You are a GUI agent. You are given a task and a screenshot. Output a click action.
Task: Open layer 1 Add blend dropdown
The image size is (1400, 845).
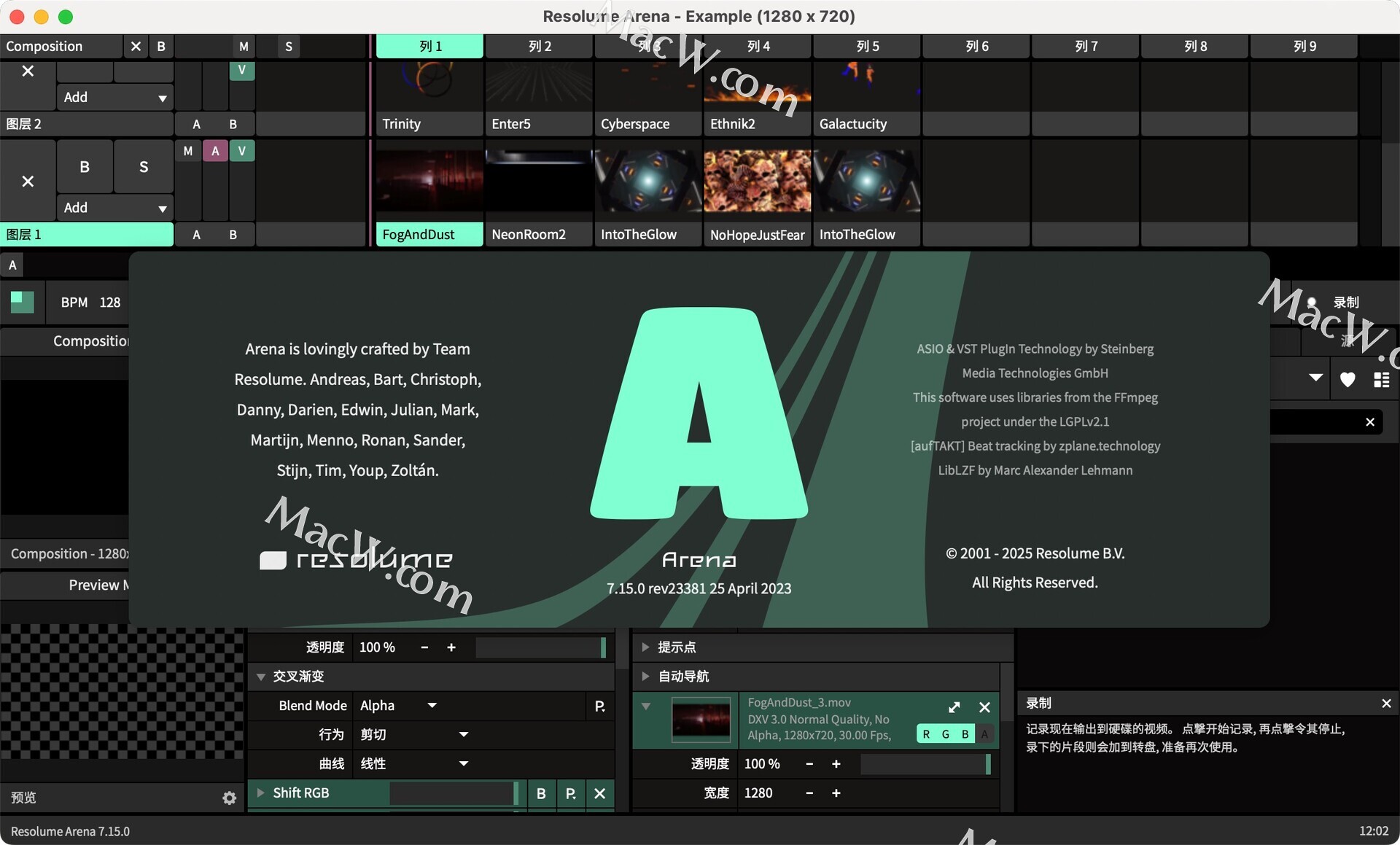click(x=114, y=208)
